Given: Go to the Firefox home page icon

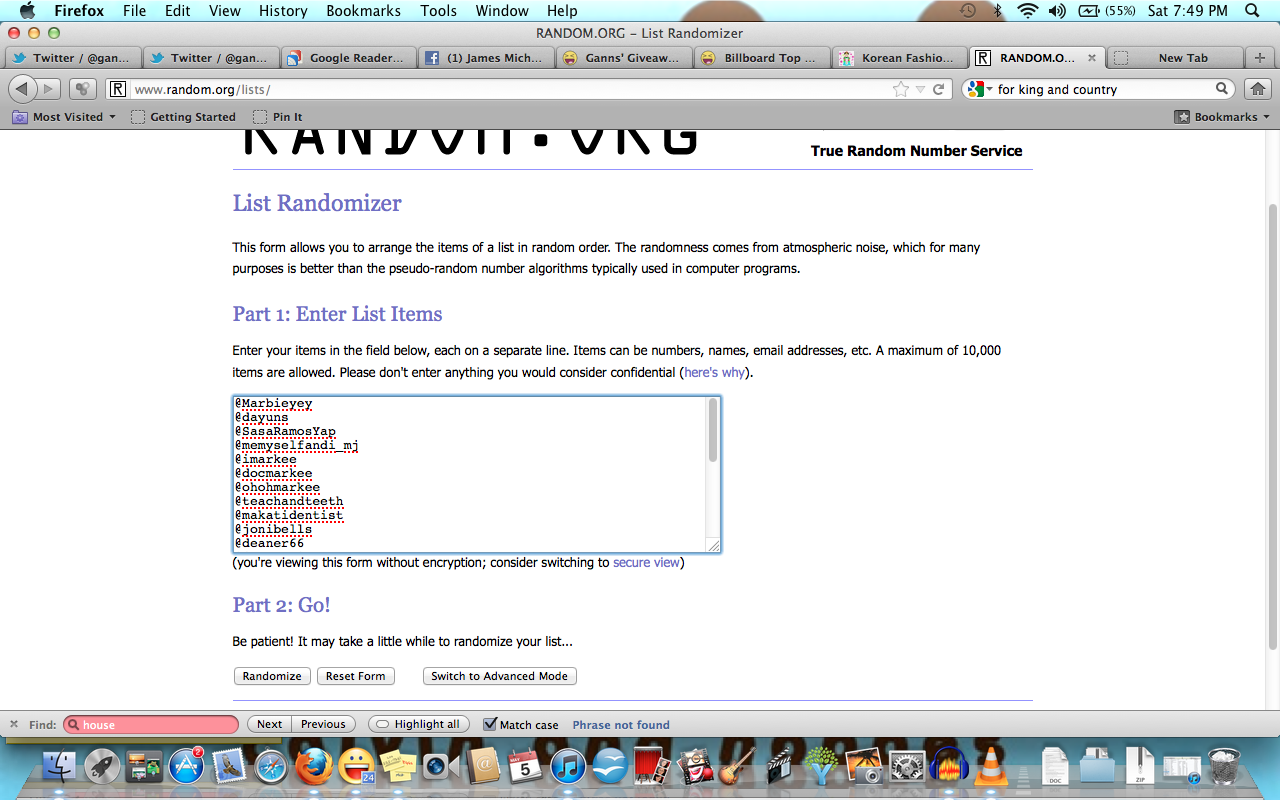Looking at the screenshot, I should tap(1258, 89).
